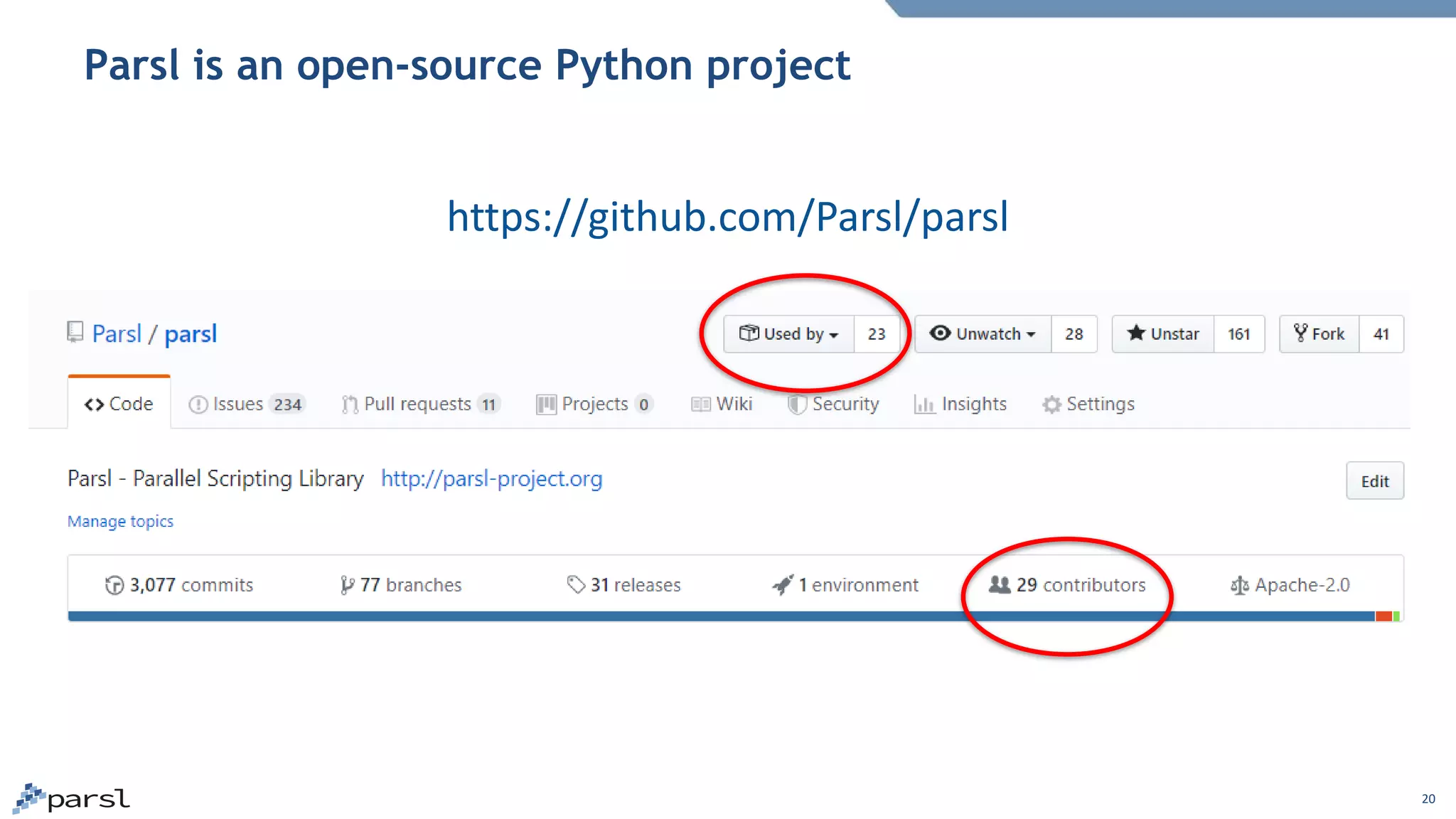Viewport: 1456px width, 819px height.
Task: Open the Unwatch dropdown
Action: tap(983, 334)
